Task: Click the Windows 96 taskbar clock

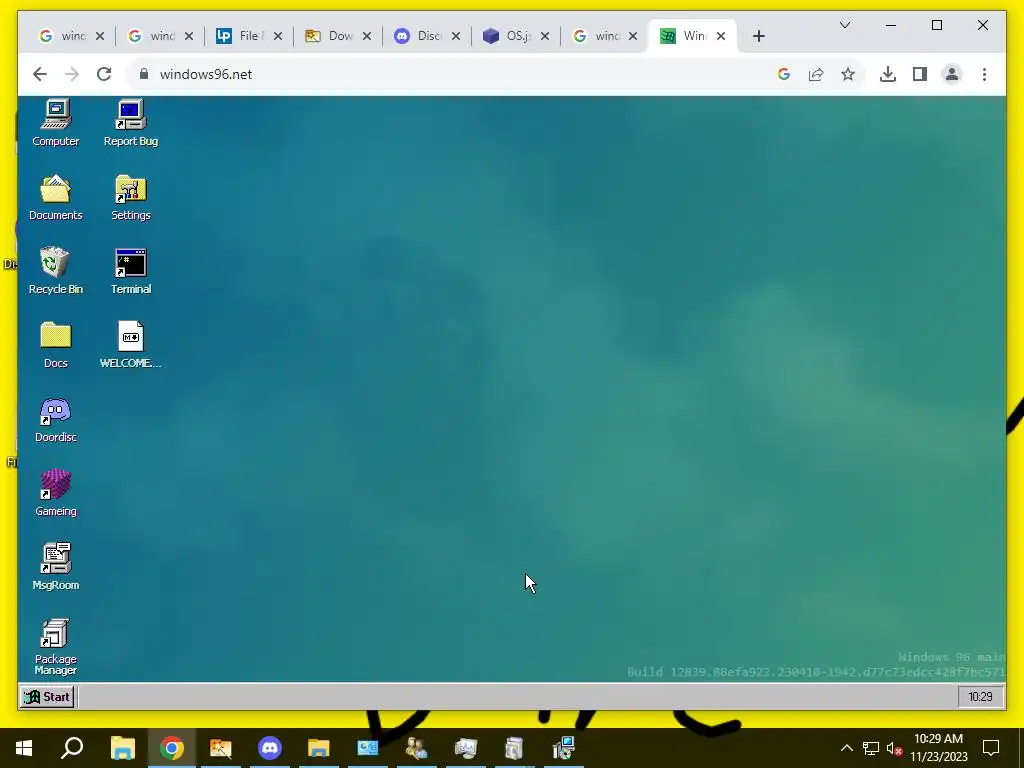Action: (x=980, y=697)
